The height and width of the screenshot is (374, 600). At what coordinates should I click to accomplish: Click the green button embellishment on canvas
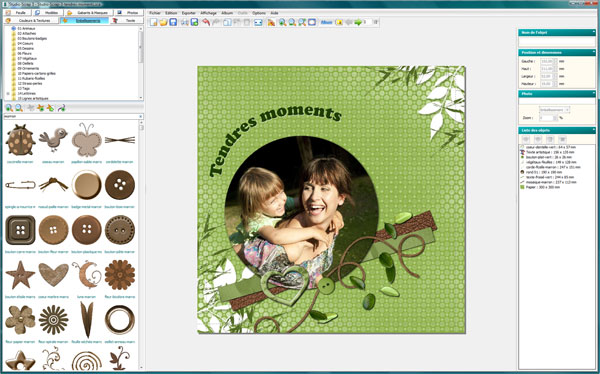(x=326, y=286)
